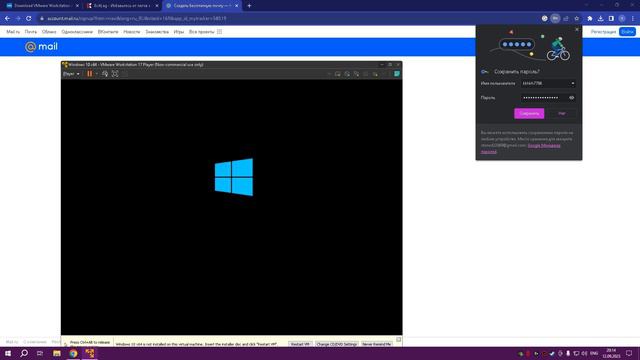Viewport: 640px width, 360px height.
Task: Click the blue Войти button
Action: [627, 31]
